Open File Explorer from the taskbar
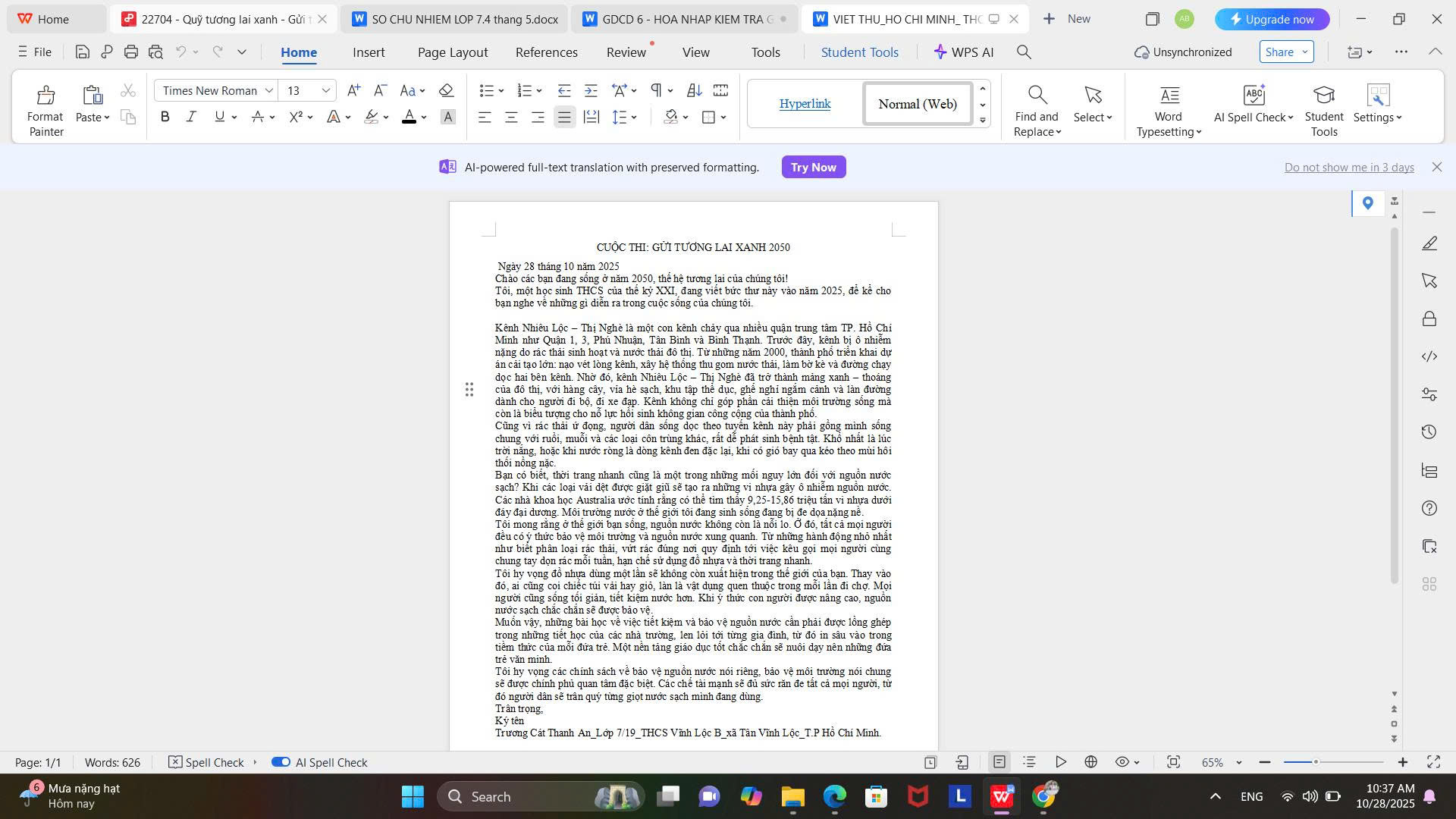 793,796
